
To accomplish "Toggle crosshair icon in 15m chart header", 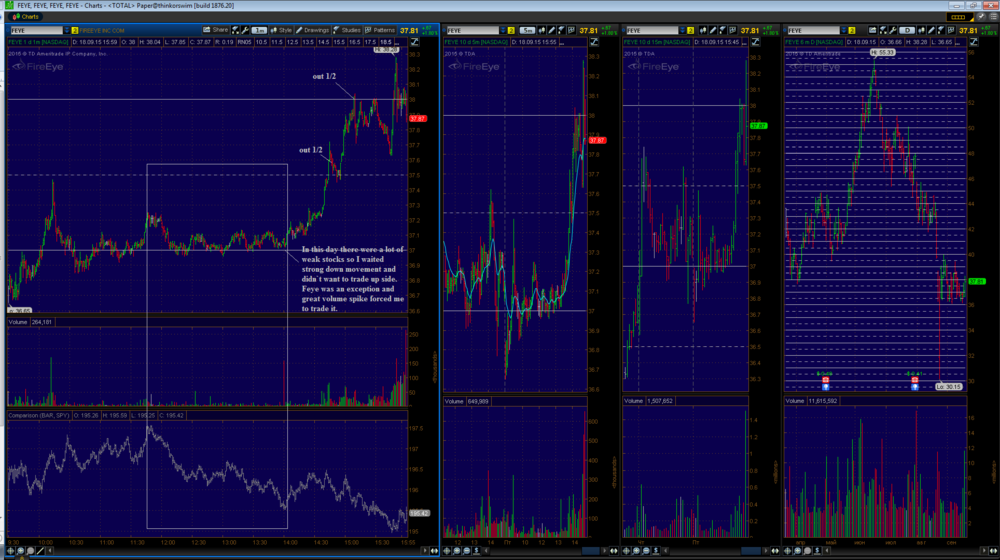I will click(755, 41).
